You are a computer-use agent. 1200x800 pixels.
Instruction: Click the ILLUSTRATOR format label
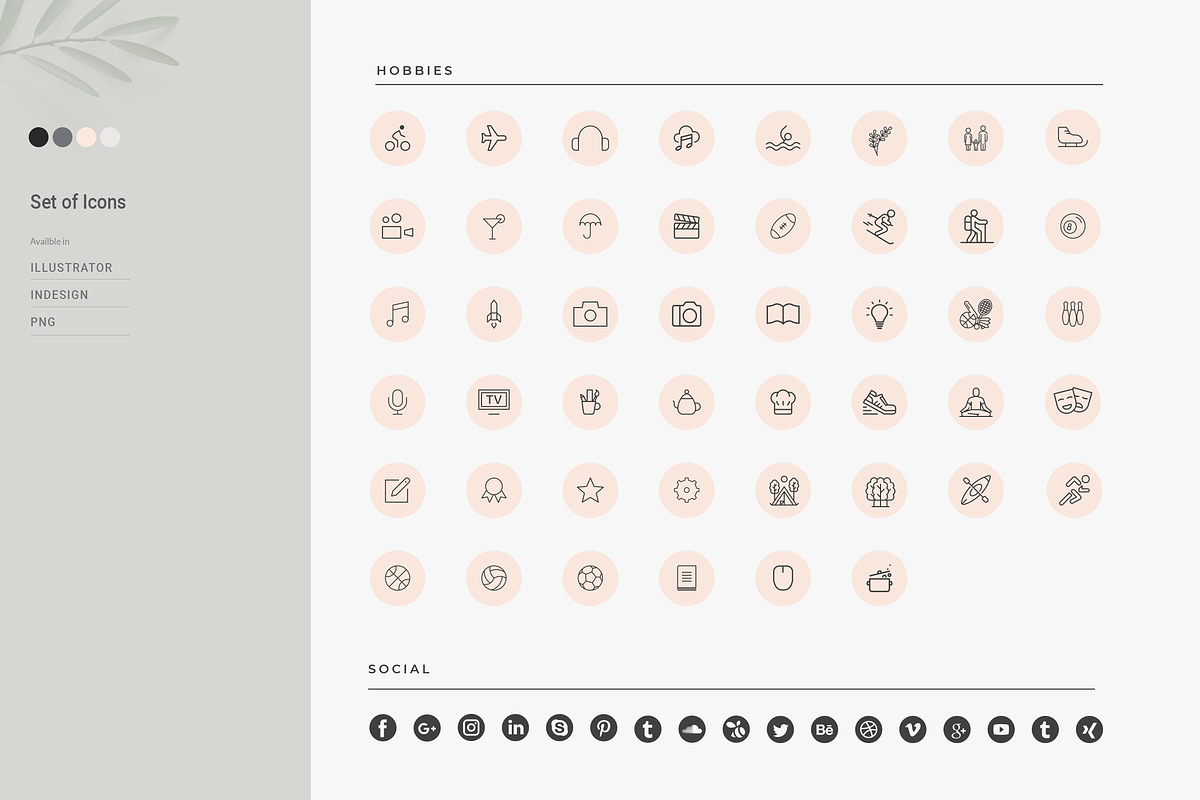[x=72, y=268]
